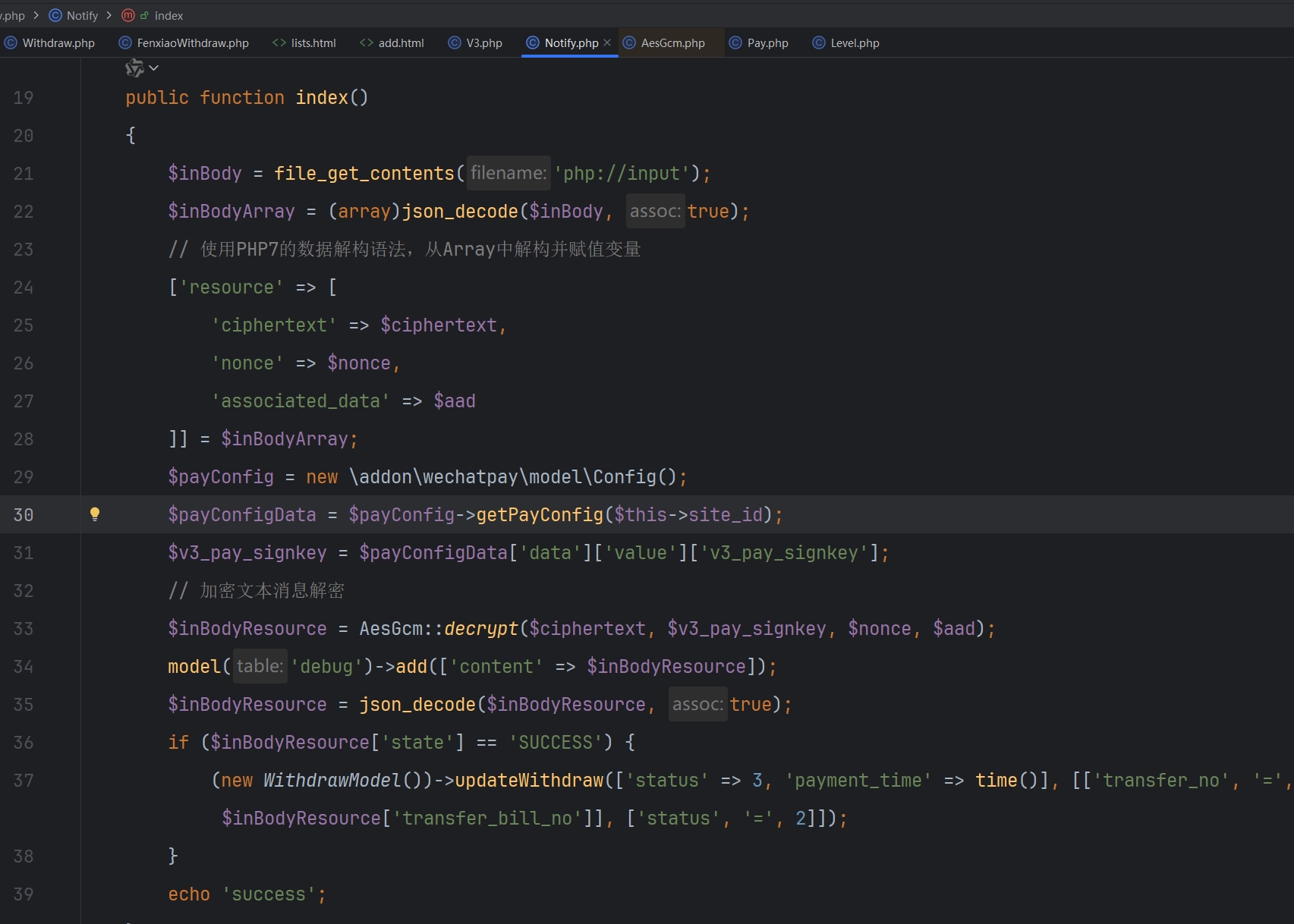The width and height of the screenshot is (1294, 924).
Task: Switch to add.html tab
Action: coord(401,43)
